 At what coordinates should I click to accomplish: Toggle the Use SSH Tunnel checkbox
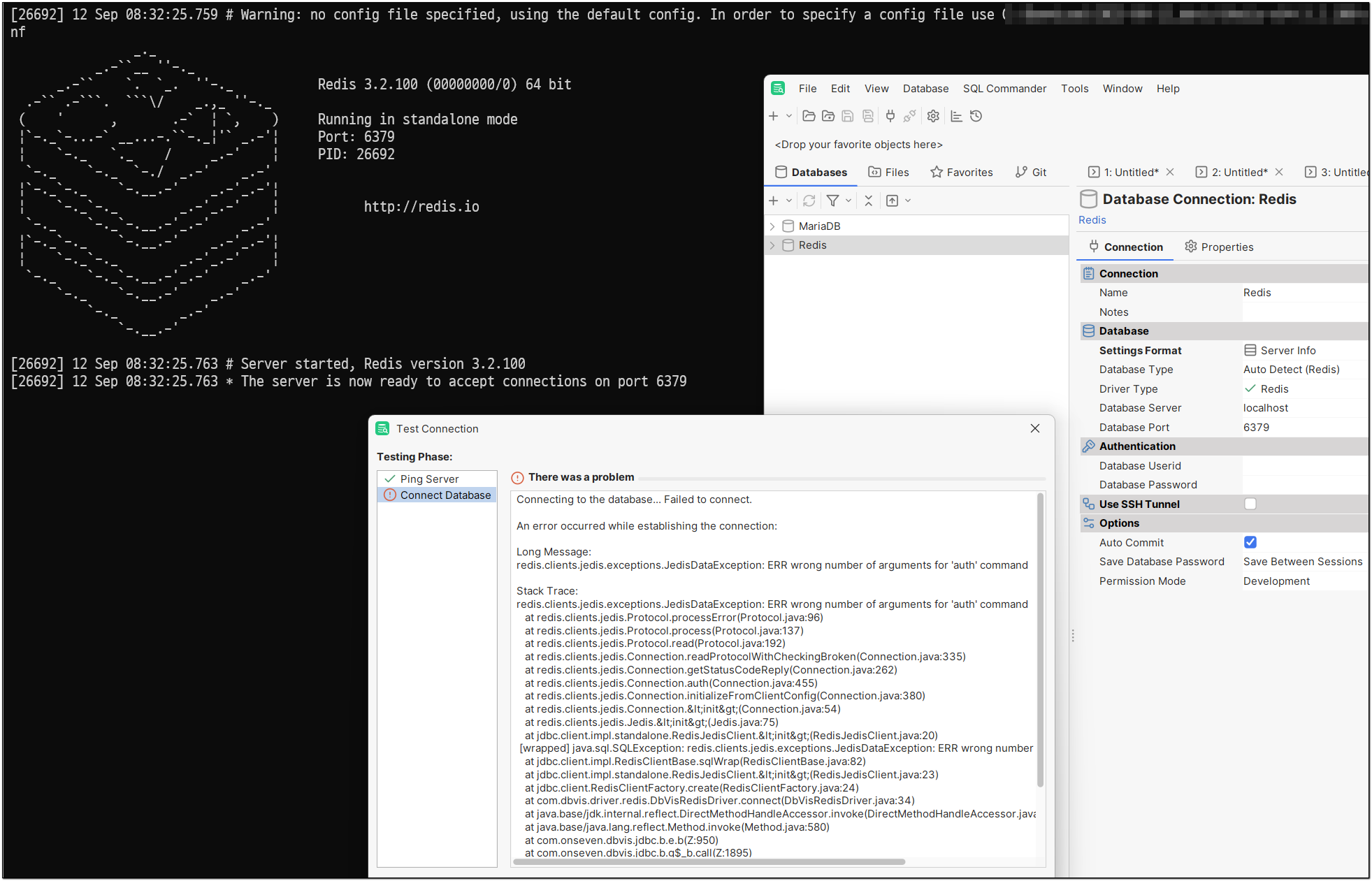(x=1250, y=504)
